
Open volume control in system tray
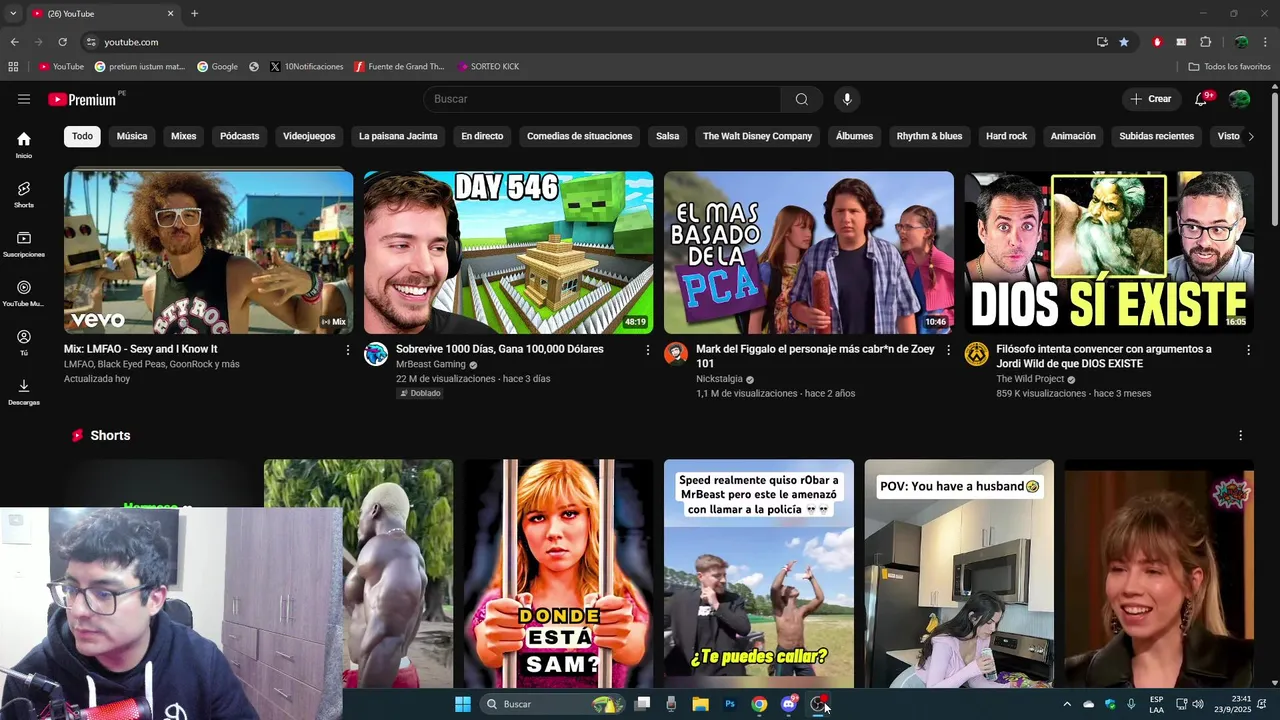(1197, 704)
